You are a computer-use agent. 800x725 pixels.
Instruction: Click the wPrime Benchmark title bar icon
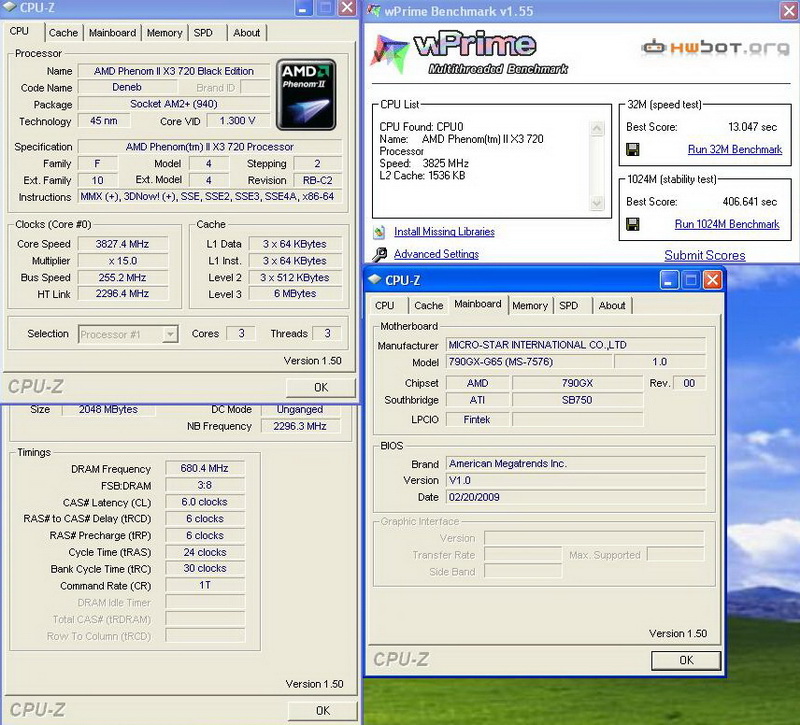pos(373,10)
